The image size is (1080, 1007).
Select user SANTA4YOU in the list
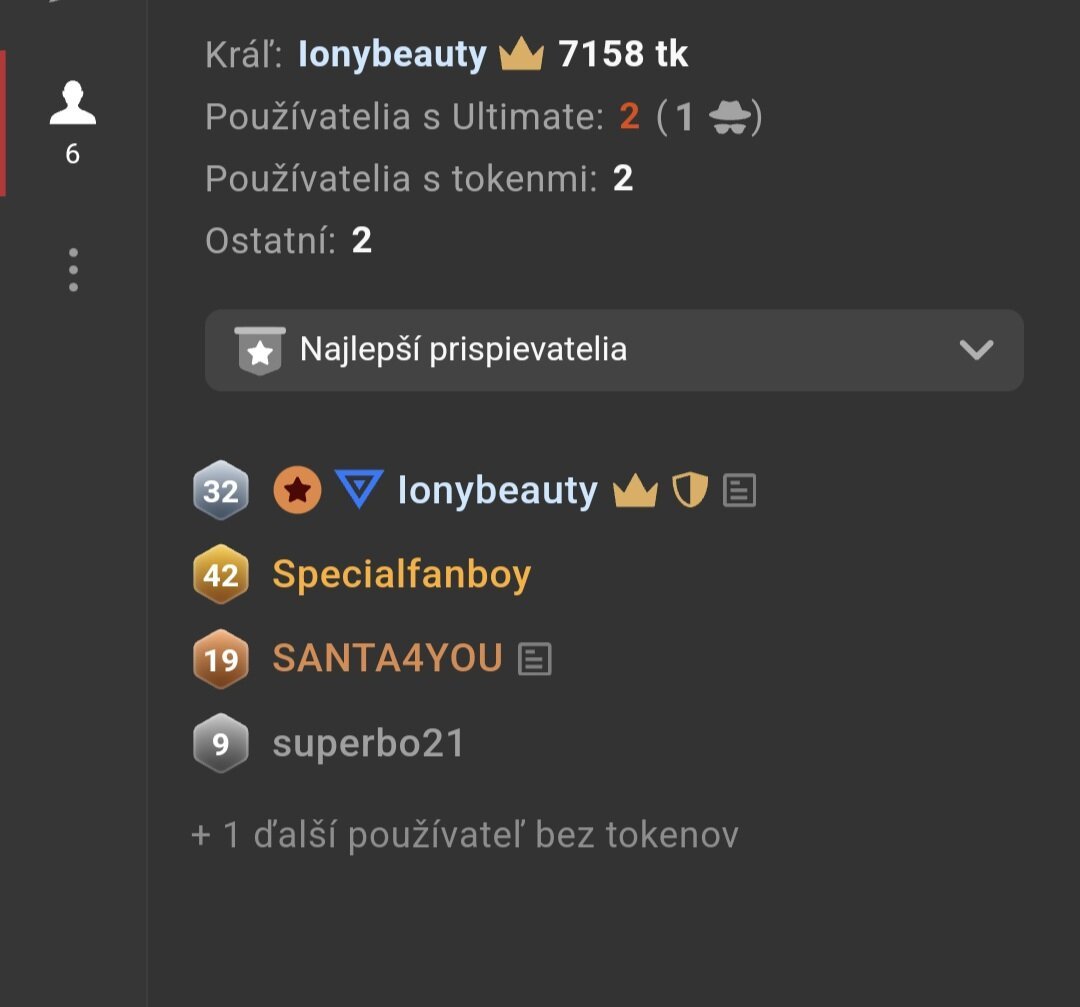tap(387, 659)
